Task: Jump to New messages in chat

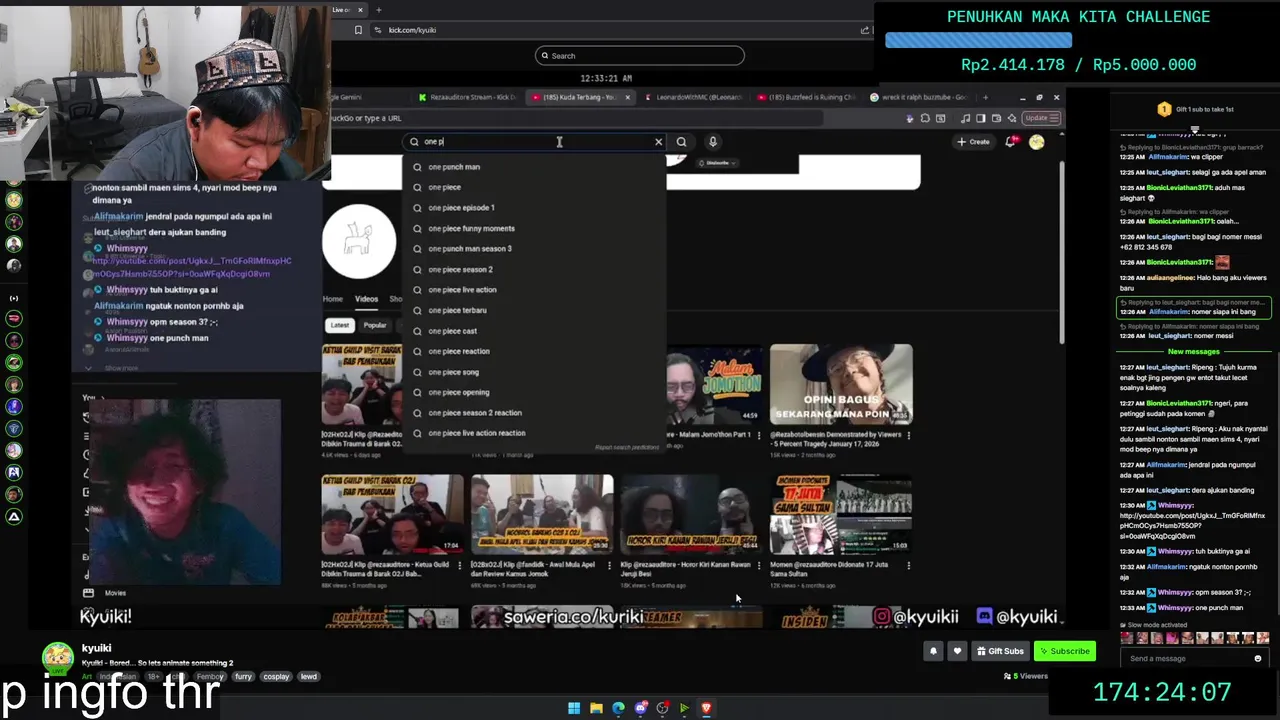Action: click(x=1193, y=352)
